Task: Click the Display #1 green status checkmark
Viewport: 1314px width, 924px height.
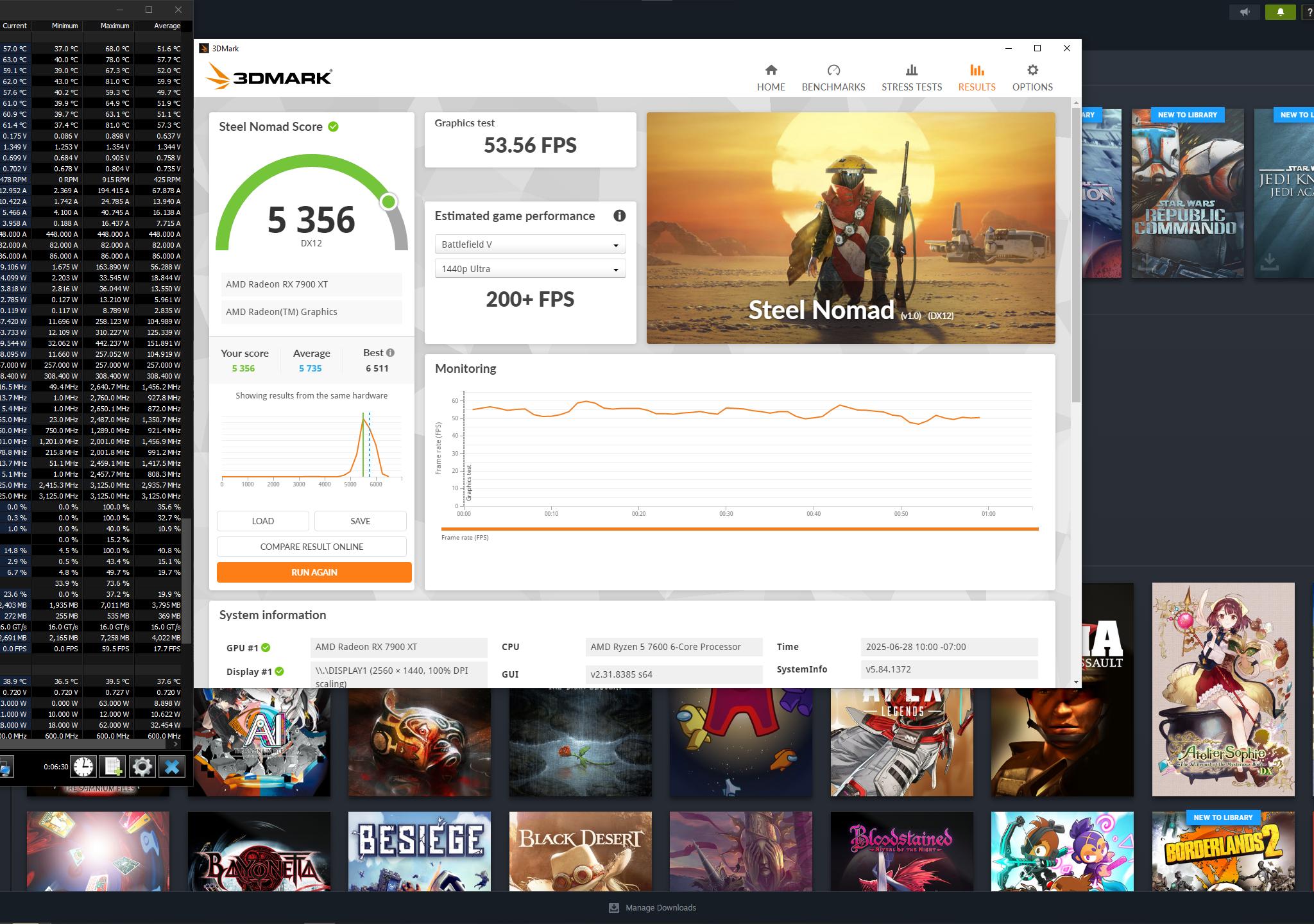Action: coord(279,672)
